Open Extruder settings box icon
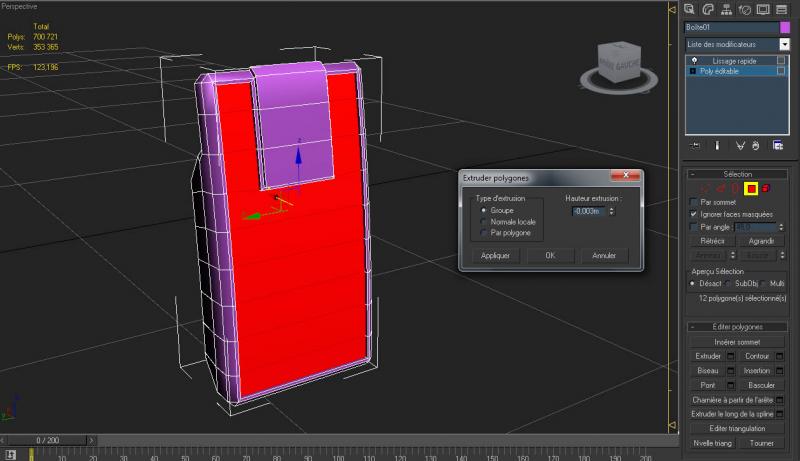This screenshot has height=461, width=800. point(730,355)
